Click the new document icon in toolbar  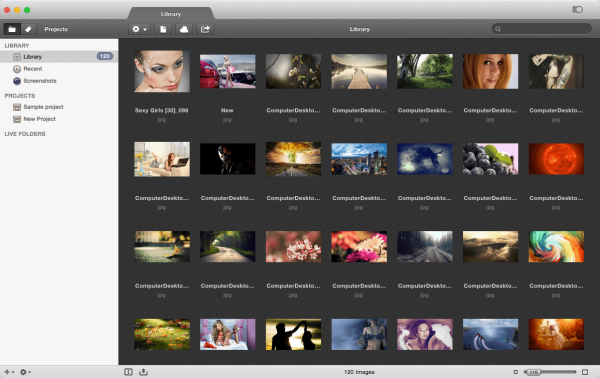coord(163,29)
